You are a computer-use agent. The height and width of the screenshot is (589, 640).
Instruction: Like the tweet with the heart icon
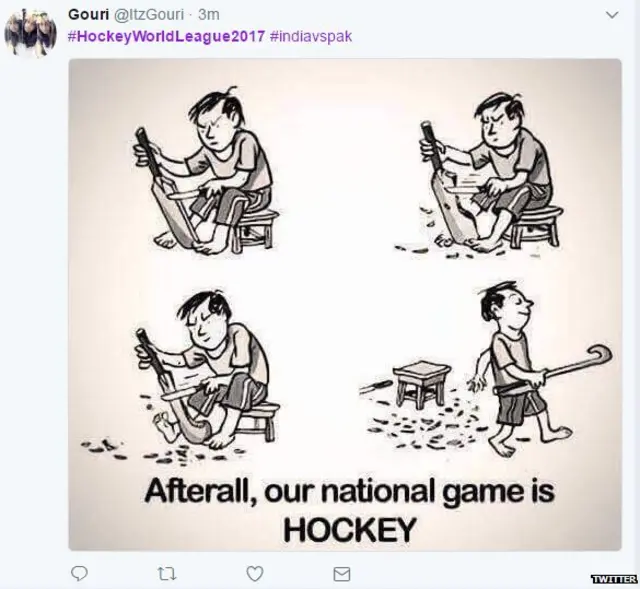click(255, 574)
